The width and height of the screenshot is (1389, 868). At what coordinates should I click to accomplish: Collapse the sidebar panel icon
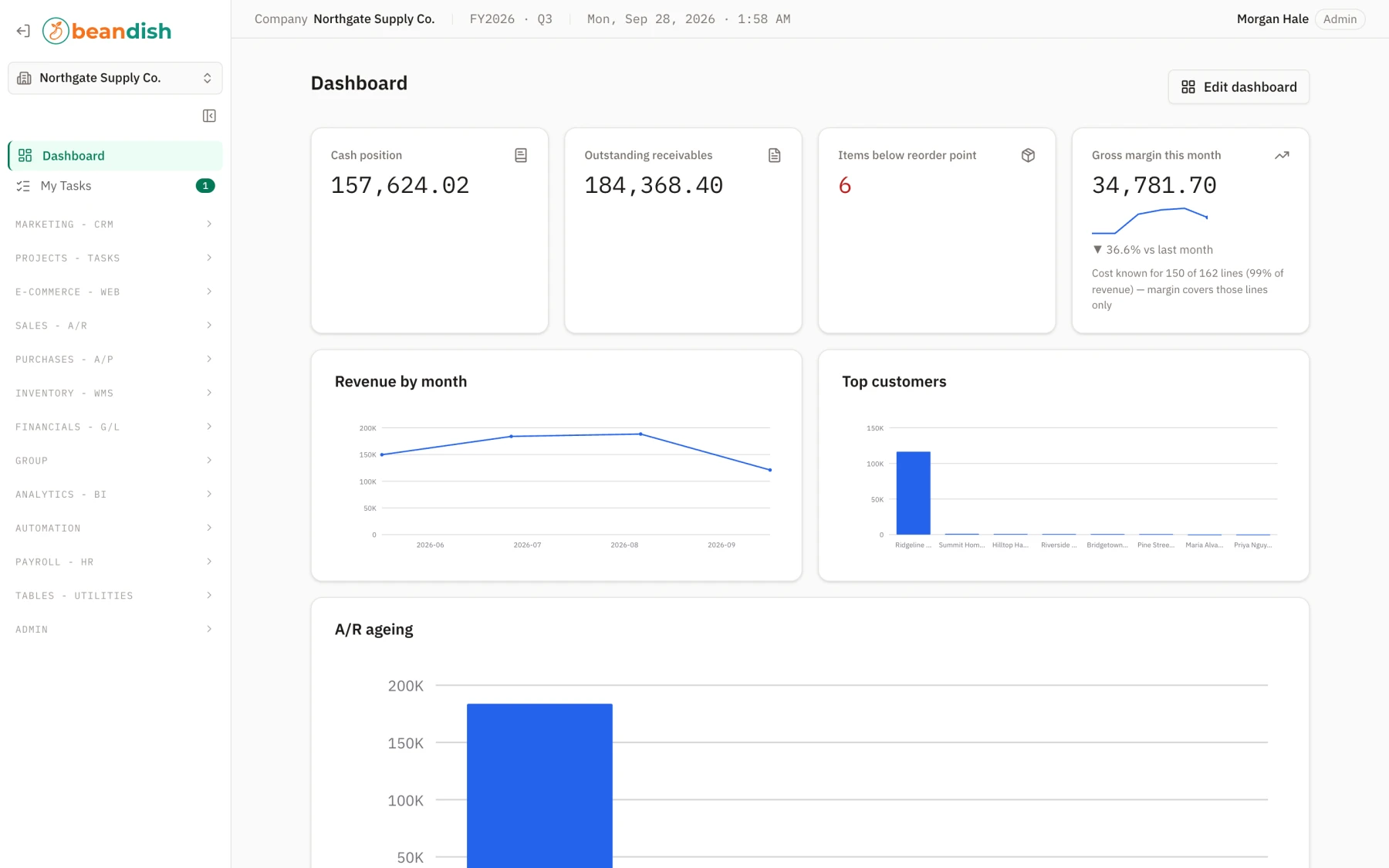[209, 116]
